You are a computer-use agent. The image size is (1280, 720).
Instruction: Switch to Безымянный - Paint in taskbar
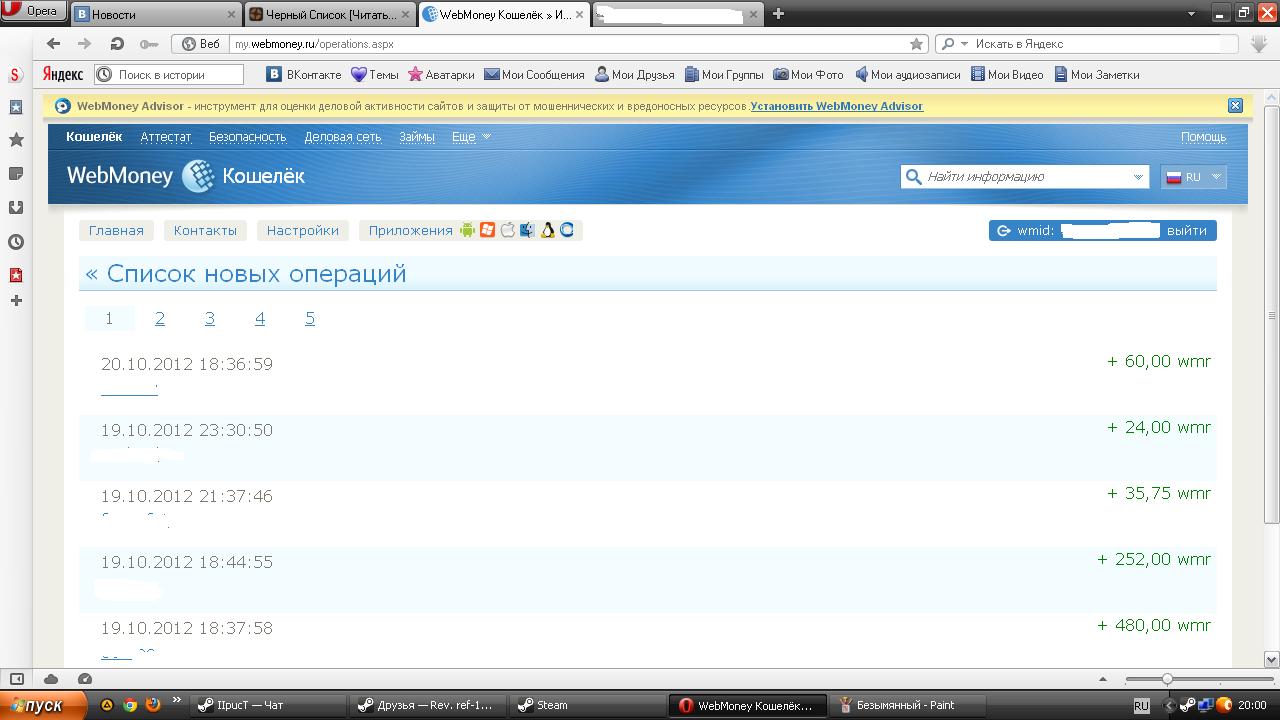tap(907, 705)
